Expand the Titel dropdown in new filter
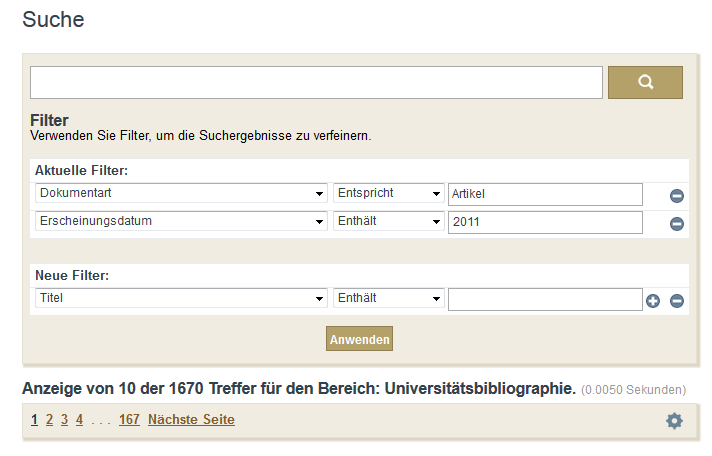 [x=181, y=298]
